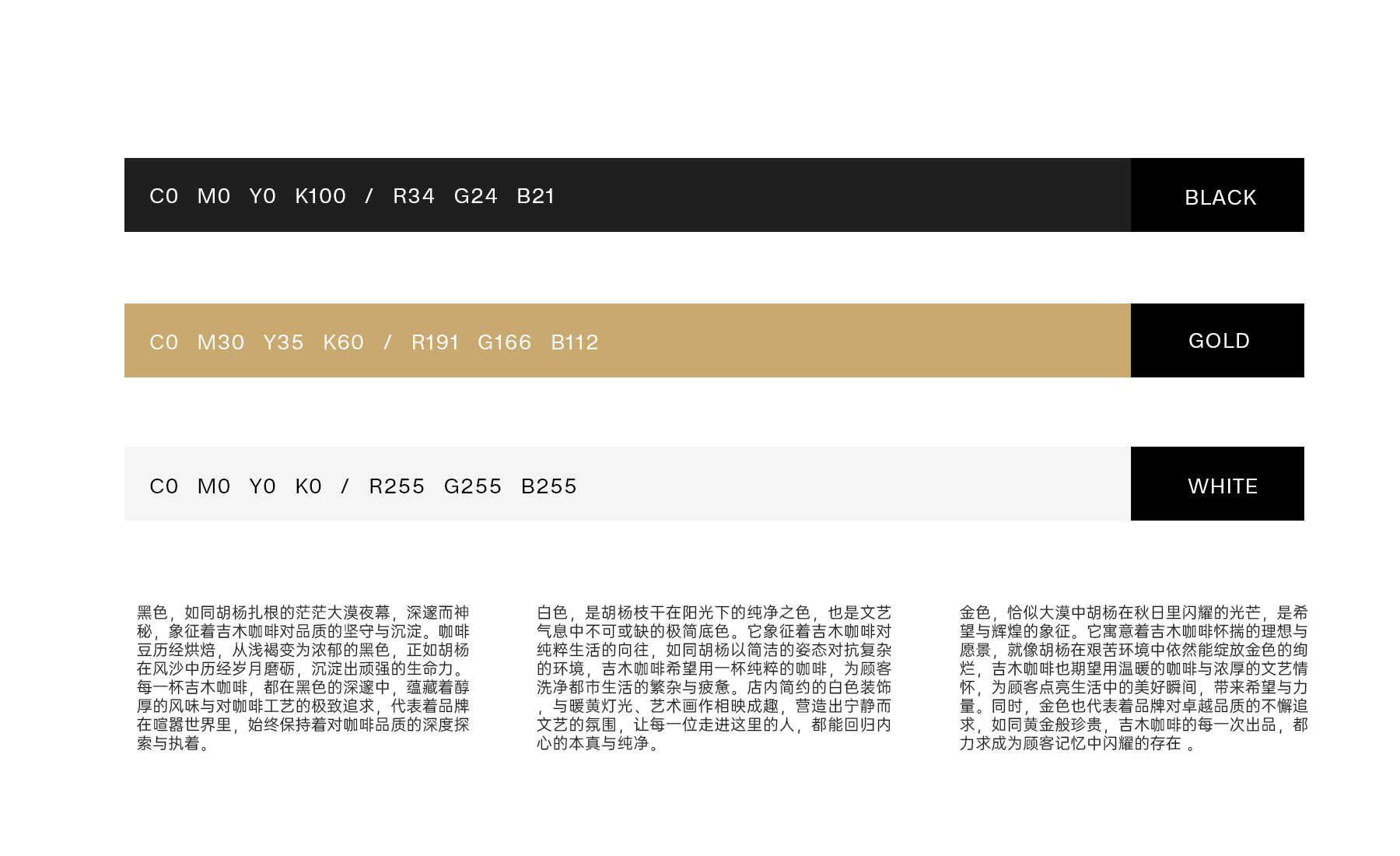This screenshot has height=856, width=1400.
Task: Click the WHITE label box
Action: 1217,483
